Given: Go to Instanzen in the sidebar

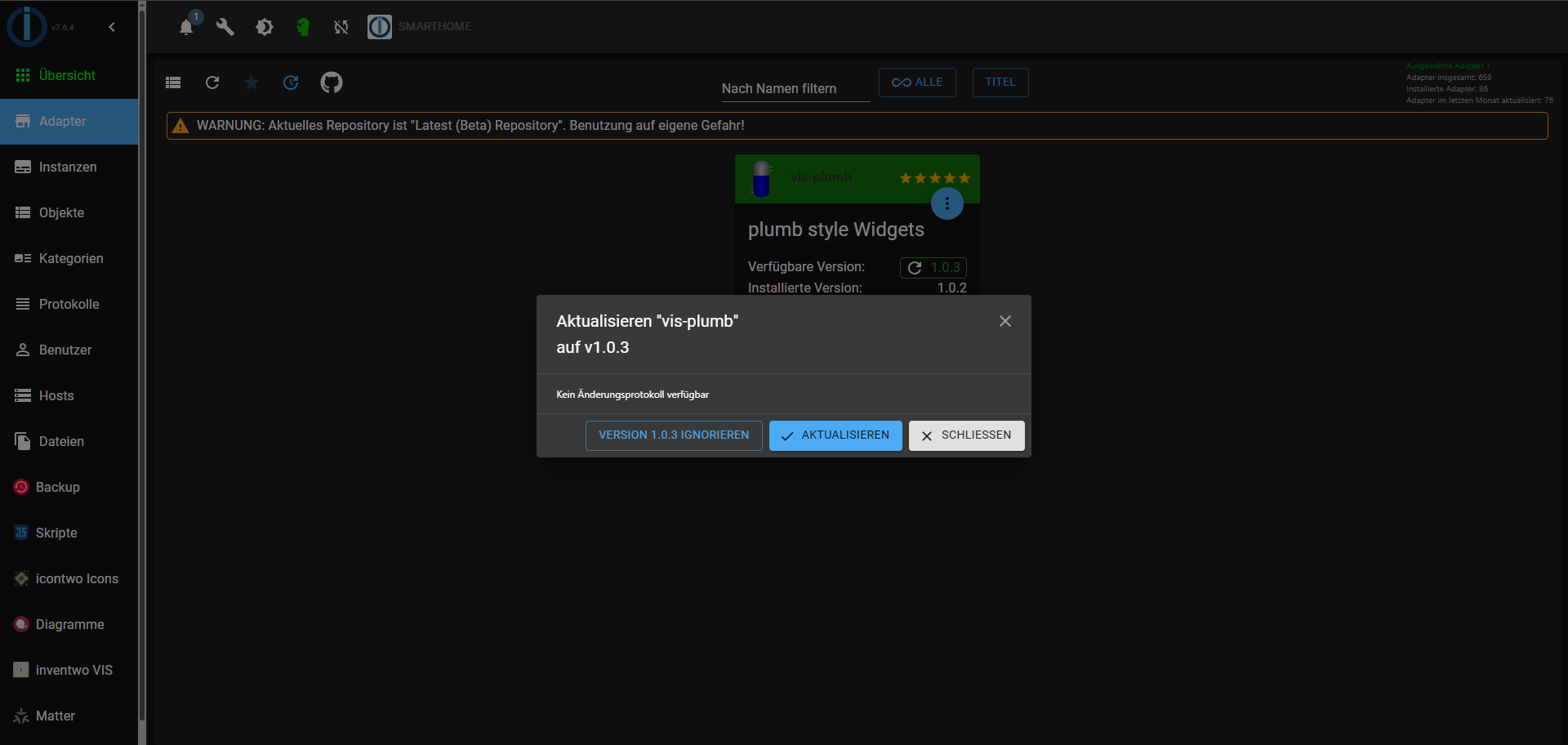Looking at the screenshot, I should tap(69, 167).
